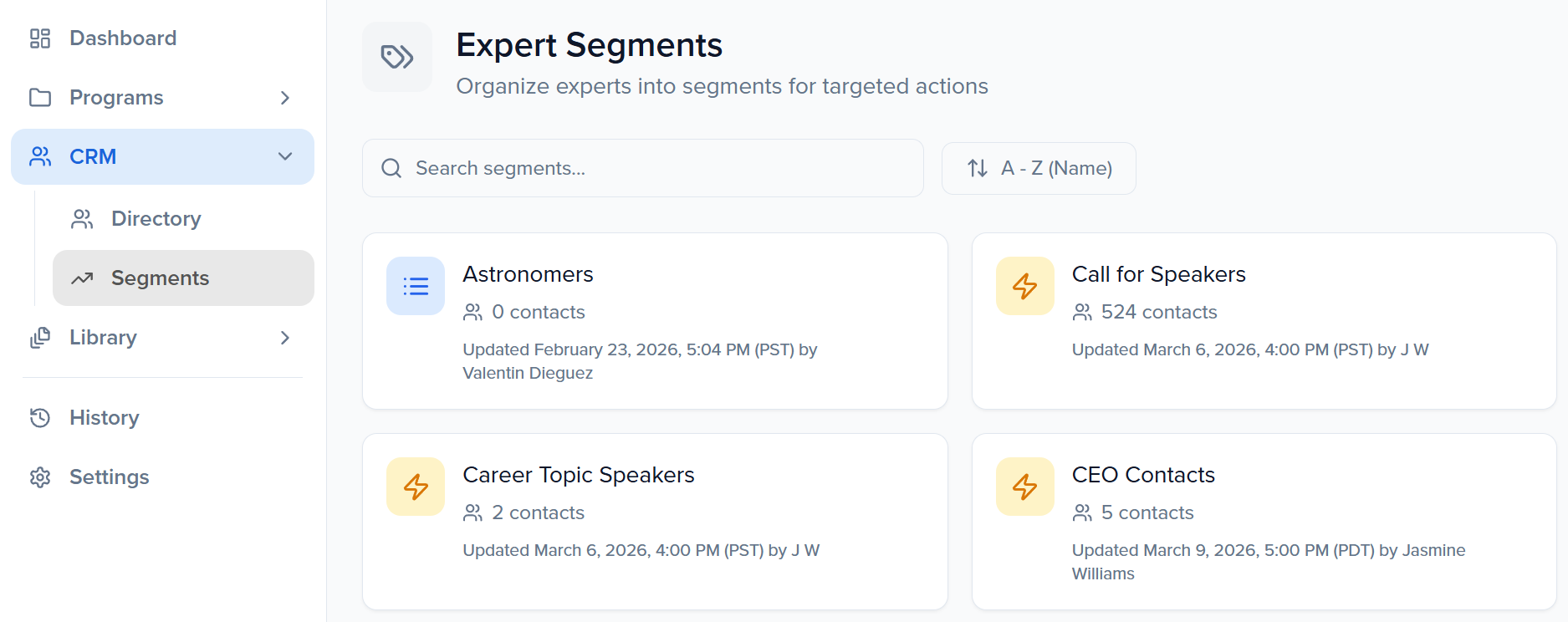
Task: Open the CEO Contacts segment title
Action: pos(1143,475)
